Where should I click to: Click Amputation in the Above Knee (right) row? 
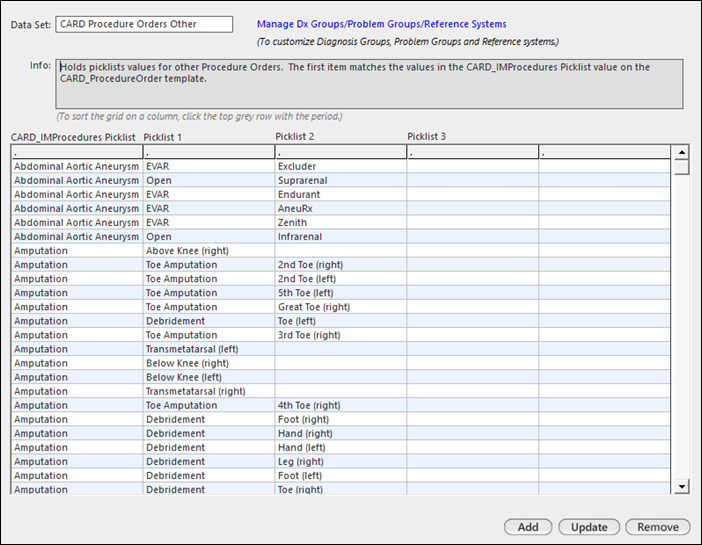77,251
